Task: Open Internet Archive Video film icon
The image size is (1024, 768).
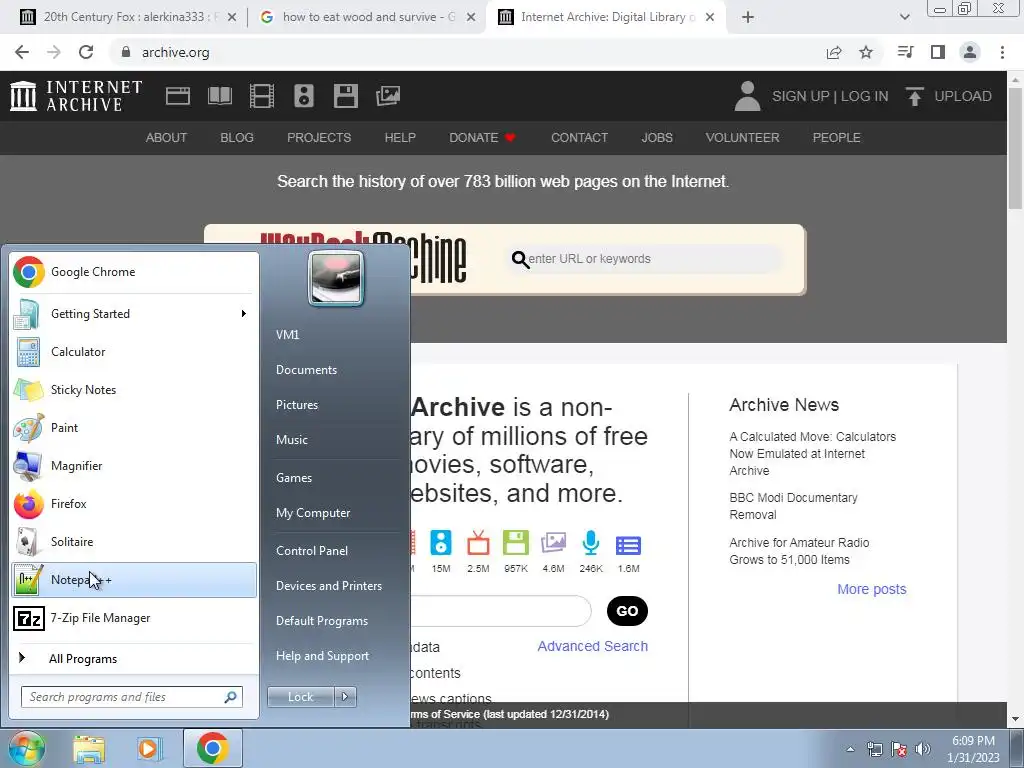Action: [x=262, y=96]
